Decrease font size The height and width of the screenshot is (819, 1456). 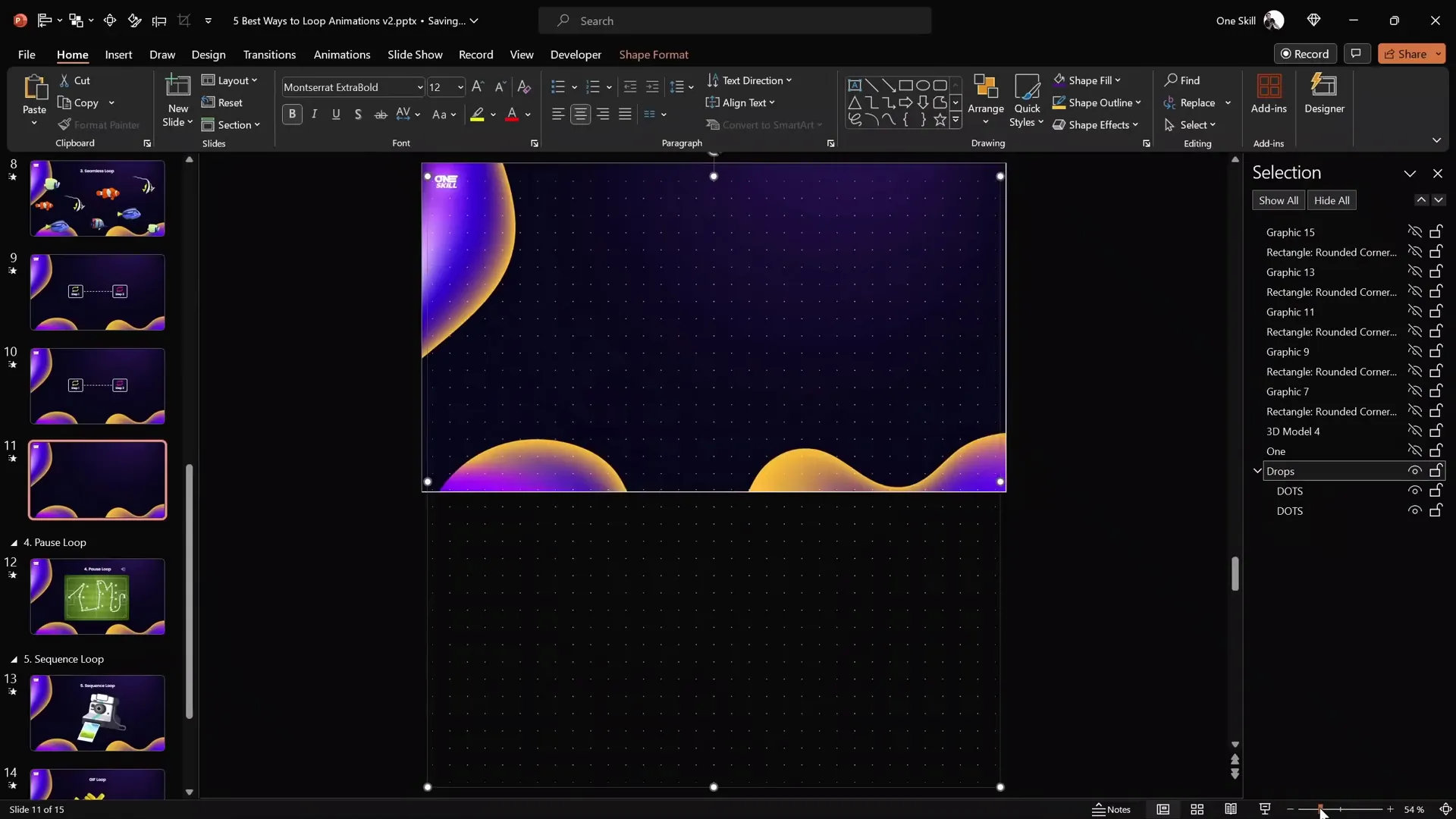tap(500, 87)
